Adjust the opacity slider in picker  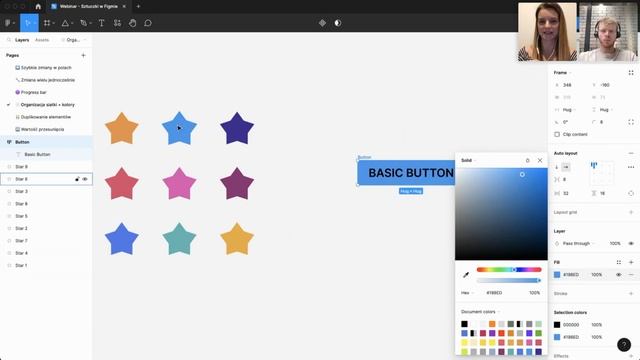(509, 280)
